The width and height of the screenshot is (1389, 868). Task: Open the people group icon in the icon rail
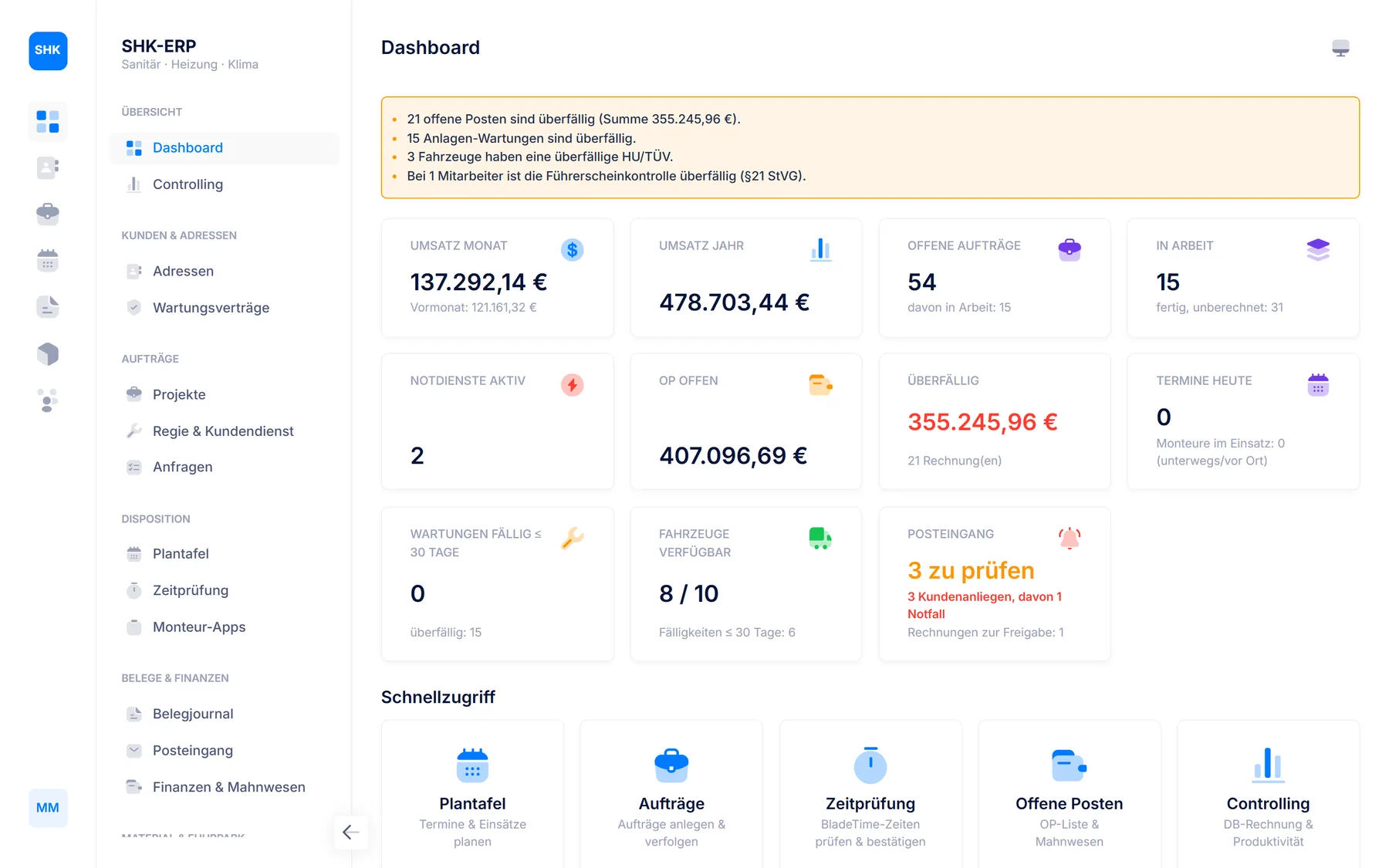[x=48, y=400]
